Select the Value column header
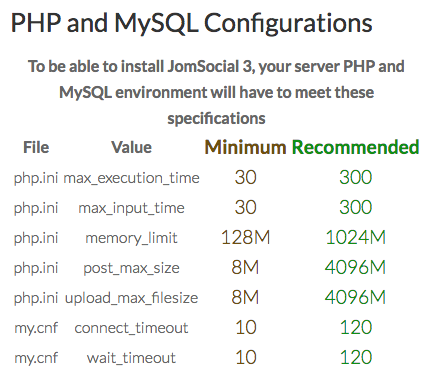437x392 pixels. 131,147
